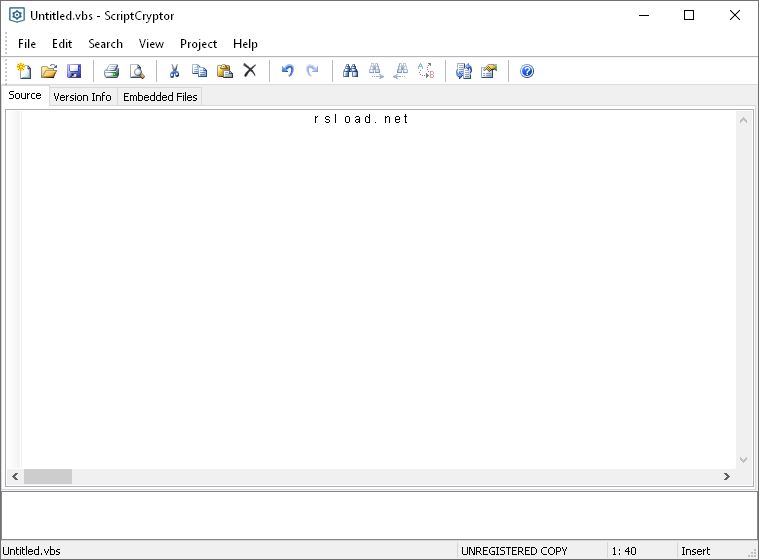Switch to the Version Info tab
The width and height of the screenshot is (759, 560).
pyautogui.click(x=82, y=97)
